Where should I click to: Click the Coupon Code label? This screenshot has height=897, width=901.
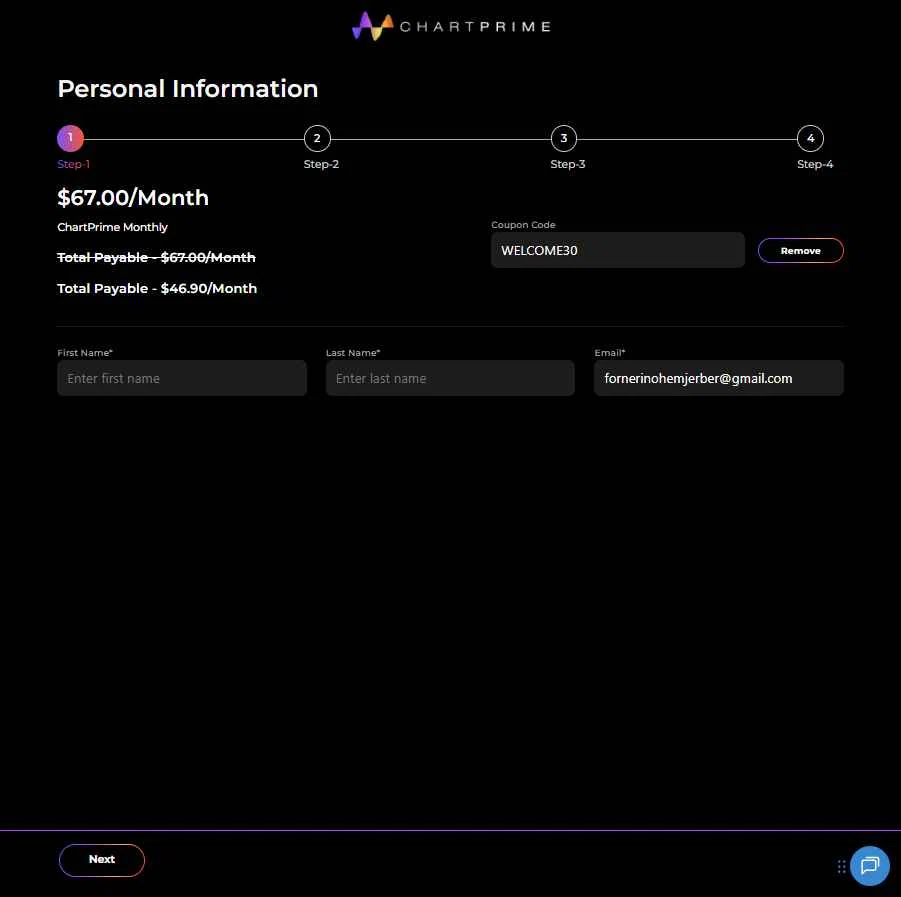(x=523, y=225)
